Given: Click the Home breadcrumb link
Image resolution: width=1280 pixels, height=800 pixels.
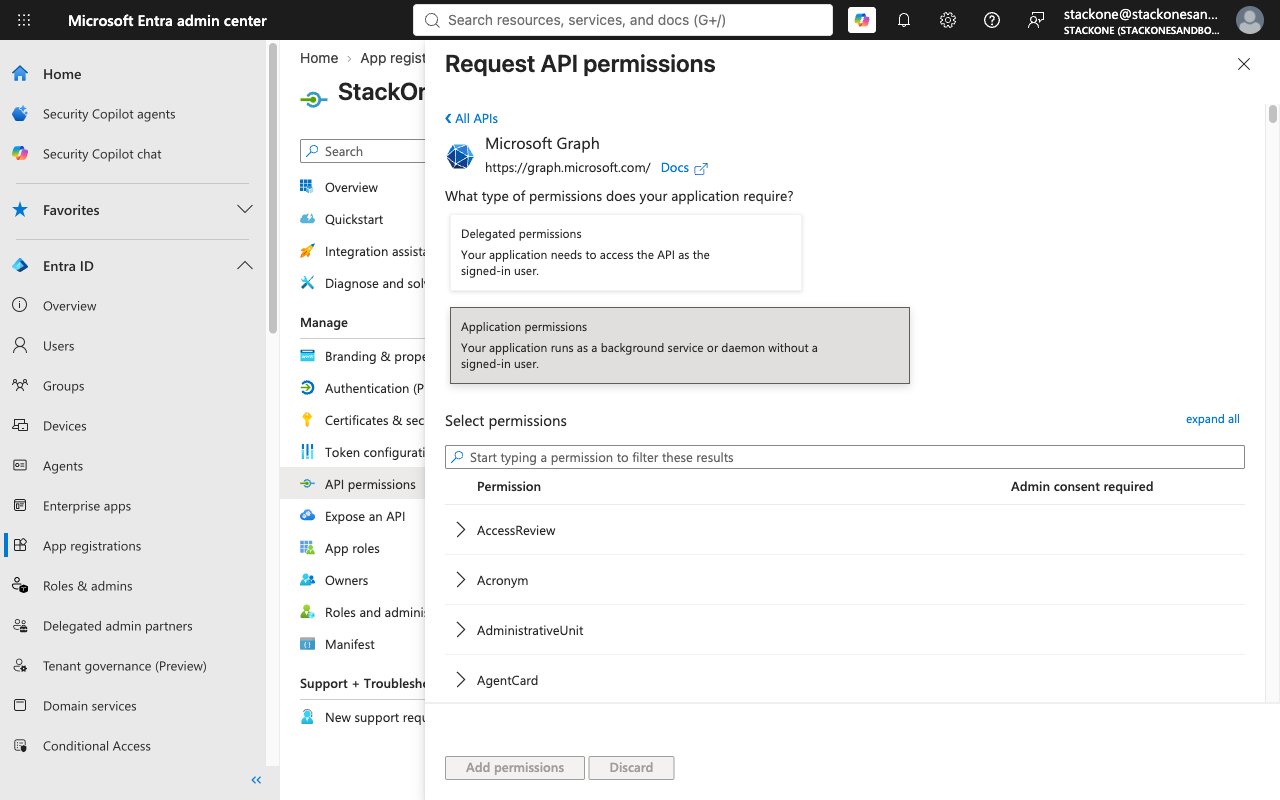Looking at the screenshot, I should pyautogui.click(x=319, y=58).
